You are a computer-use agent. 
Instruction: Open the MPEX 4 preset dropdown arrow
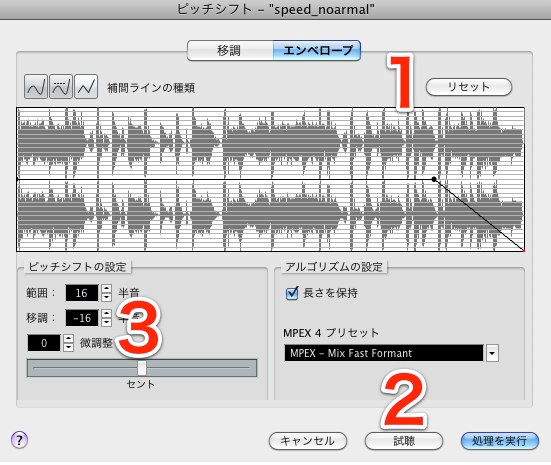coord(492,353)
